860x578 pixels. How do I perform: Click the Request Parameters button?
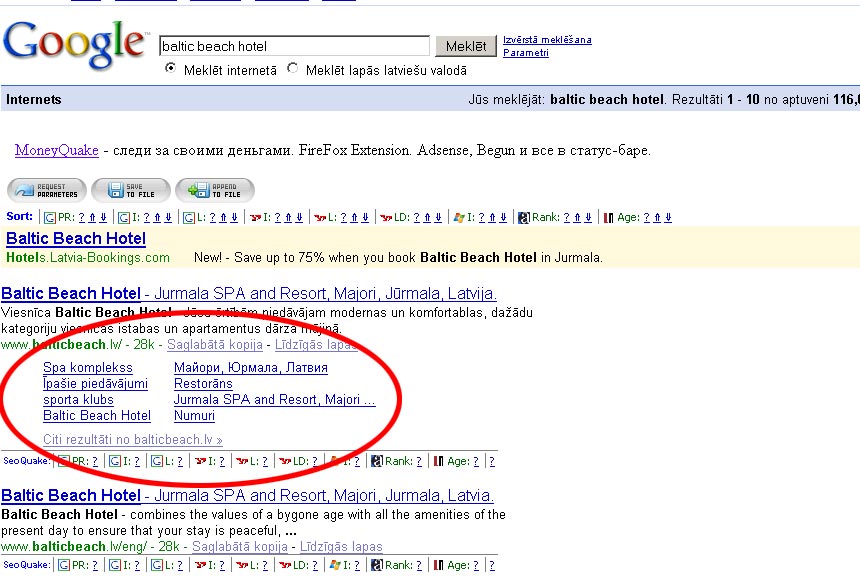point(47,190)
